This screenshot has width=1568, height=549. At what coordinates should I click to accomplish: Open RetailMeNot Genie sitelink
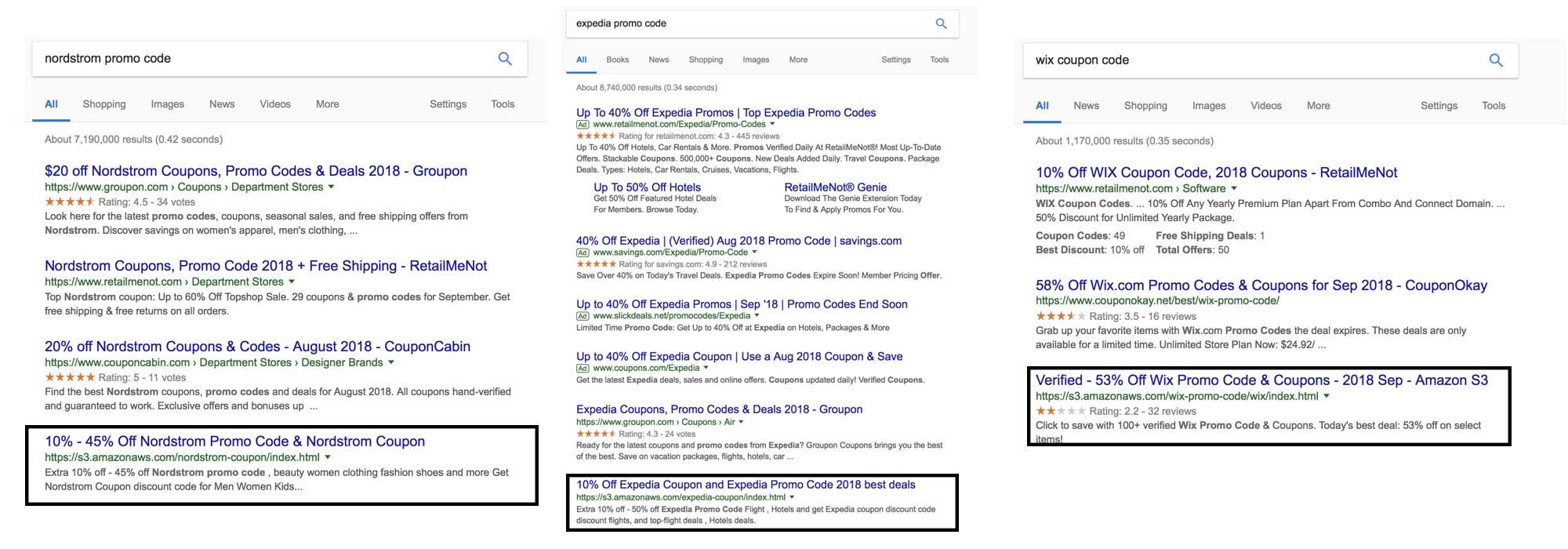pos(835,187)
